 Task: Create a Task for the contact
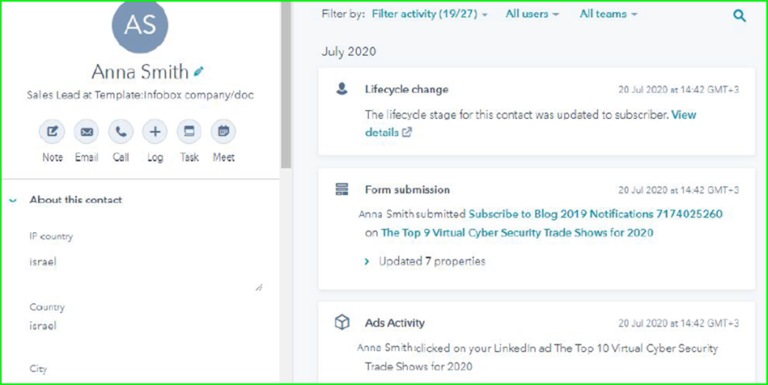point(189,132)
